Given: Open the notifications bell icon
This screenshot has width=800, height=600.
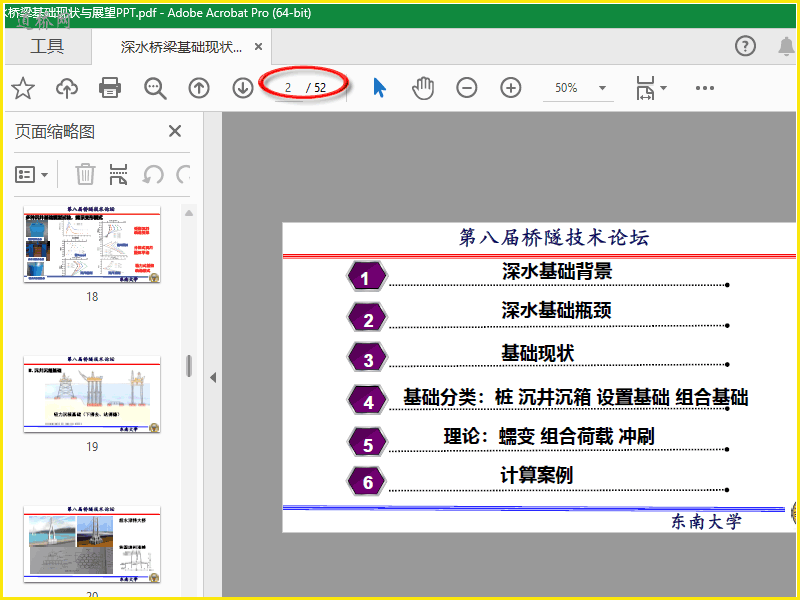Looking at the screenshot, I should [x=786, y=46].
